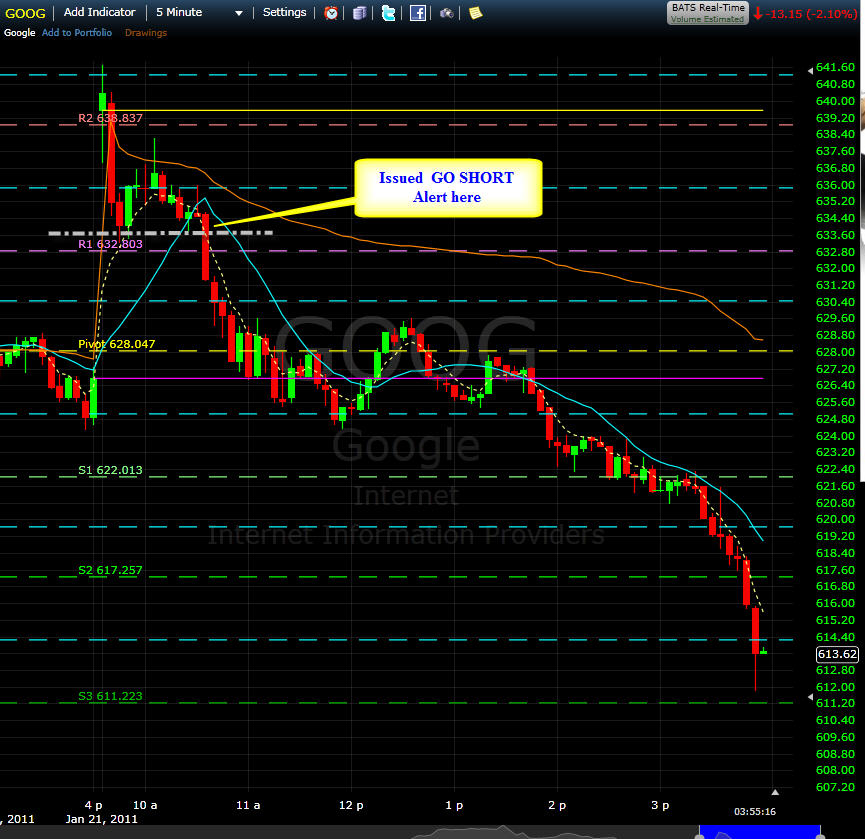Click the small triangle marker beside 611.20
The height and width of the screenshot is (839, 865).
point(810,697)
